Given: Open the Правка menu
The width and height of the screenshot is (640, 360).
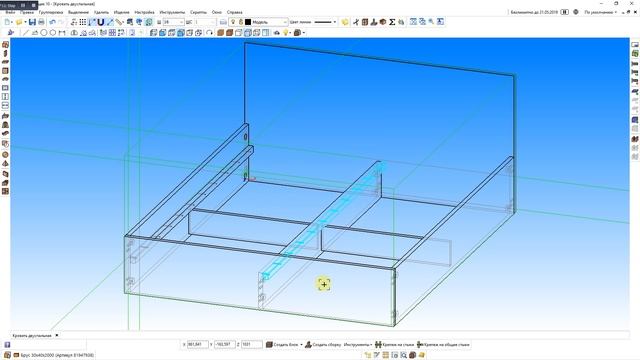Looking at the screenshot, I should click(27, 12).
